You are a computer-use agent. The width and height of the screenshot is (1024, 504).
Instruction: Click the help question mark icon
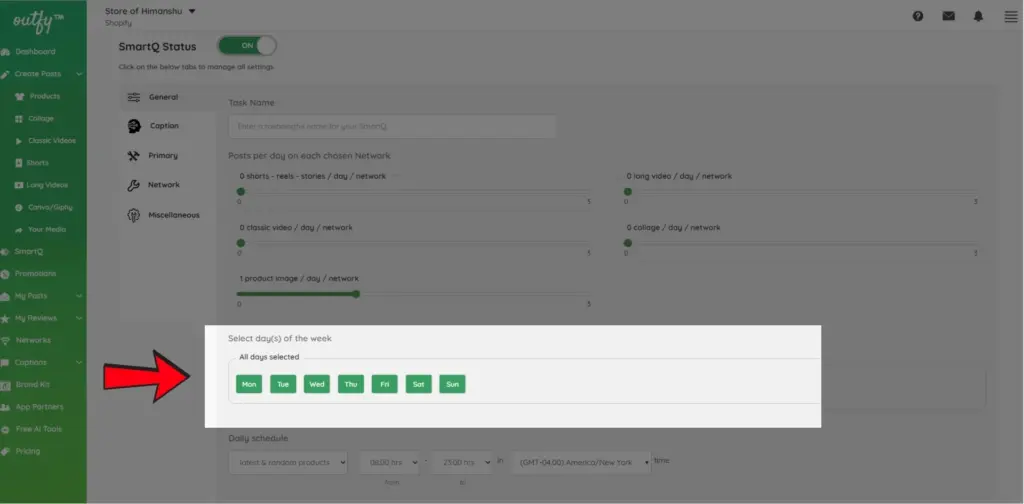coord(918,16)
